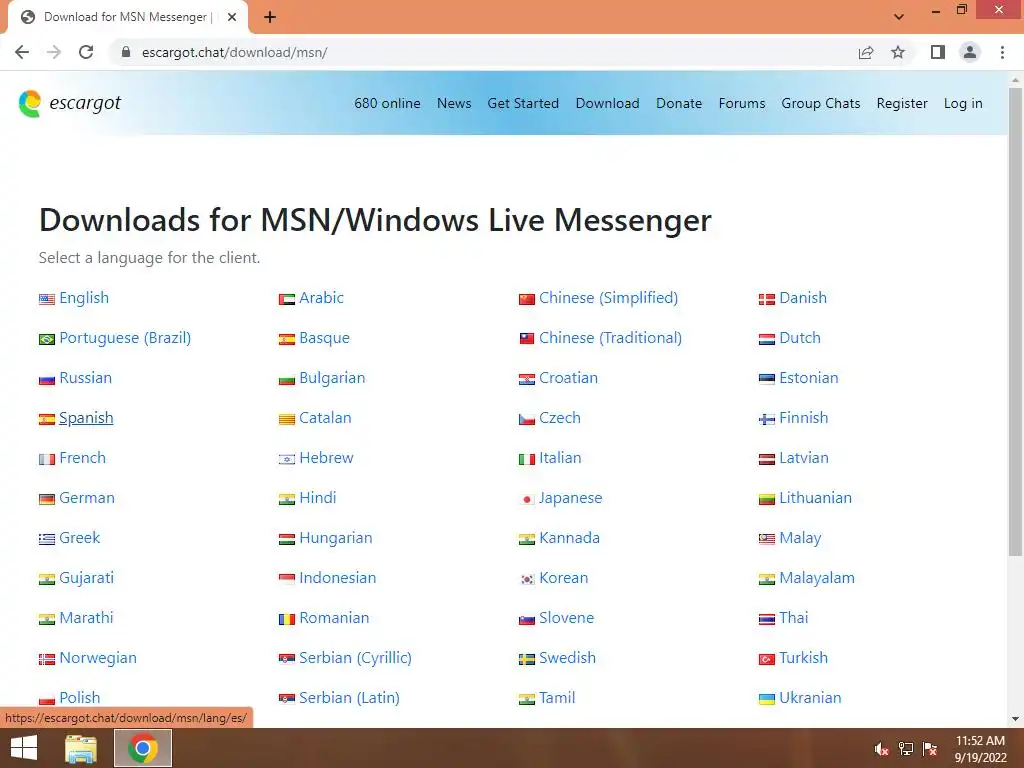Click the Brazil flag beside Portuguese
1024x768 pixels.
(47, 339)
